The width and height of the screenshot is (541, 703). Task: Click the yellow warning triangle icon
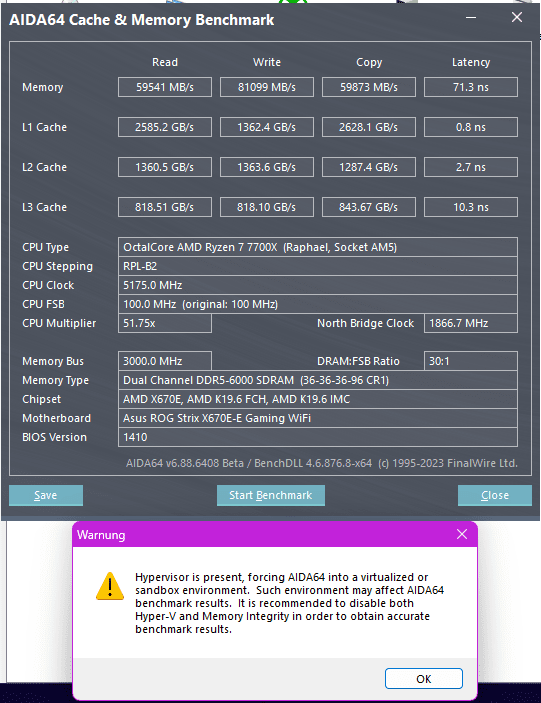coord(110,586)
